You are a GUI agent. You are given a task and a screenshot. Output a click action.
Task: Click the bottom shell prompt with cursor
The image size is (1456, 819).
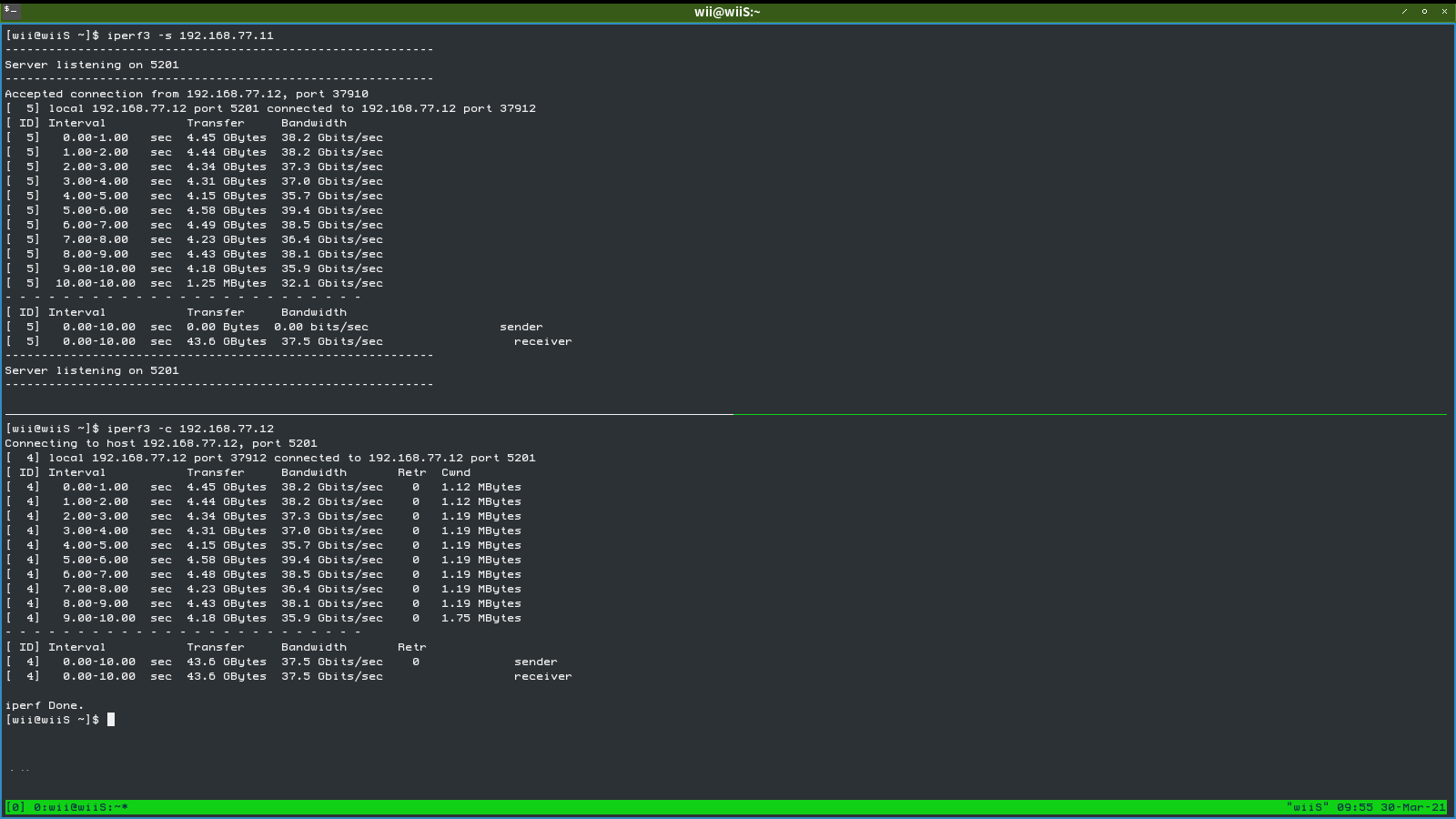59,720
